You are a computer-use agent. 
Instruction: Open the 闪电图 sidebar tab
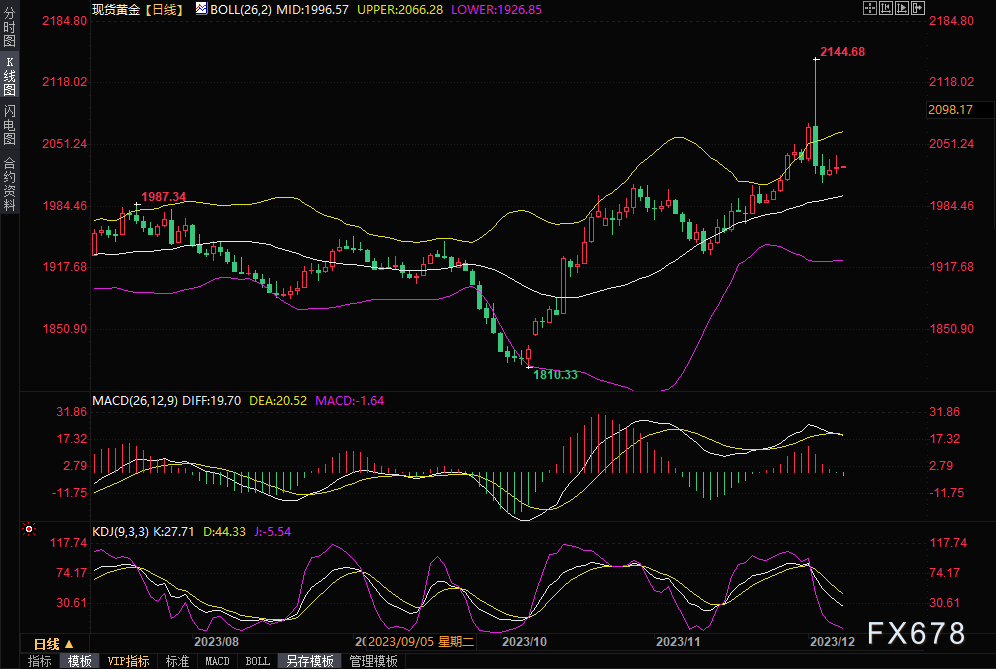pyautogui.click(x=9, y=124)
